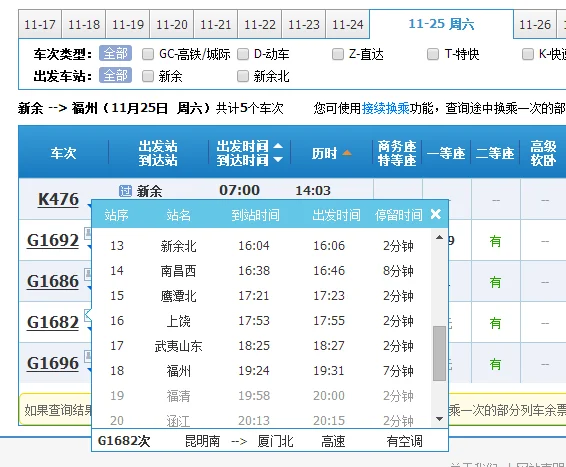The width and height of the screenshot is (566, 467).
Task: Click 有 second-class availability for G1682
Action: click(x=496, y=323)
